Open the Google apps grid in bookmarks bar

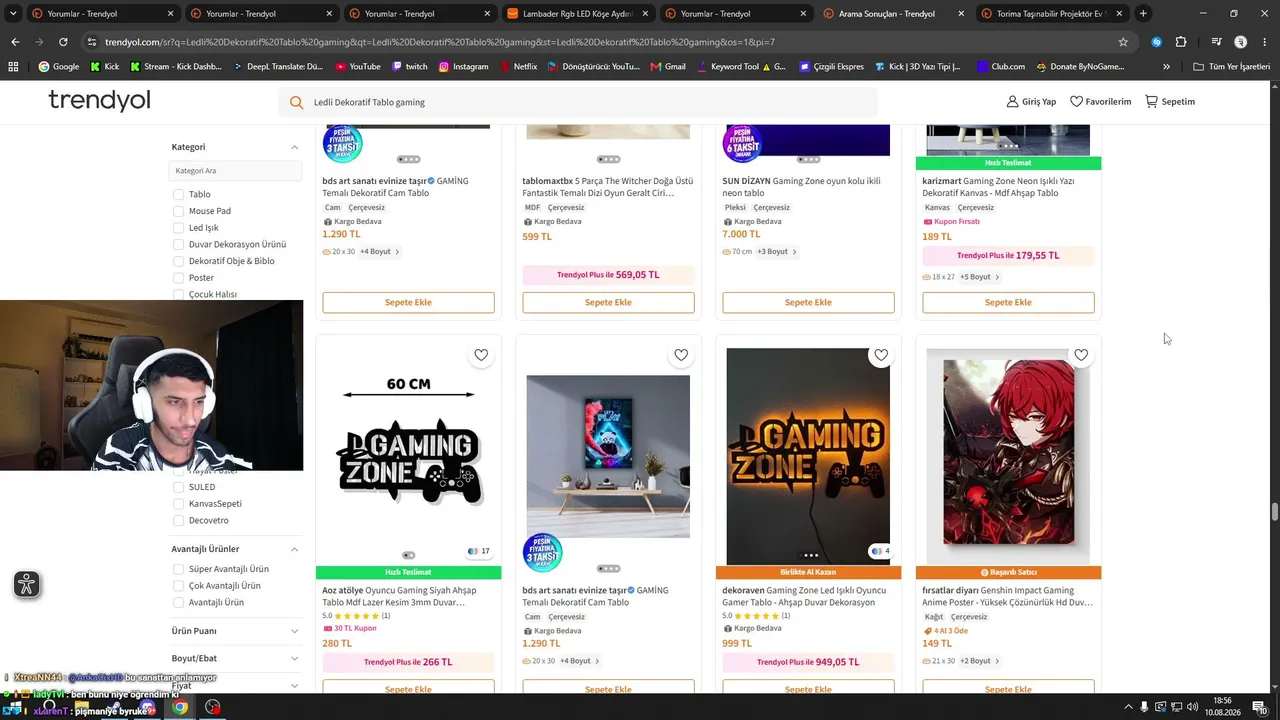click(13, 67)
